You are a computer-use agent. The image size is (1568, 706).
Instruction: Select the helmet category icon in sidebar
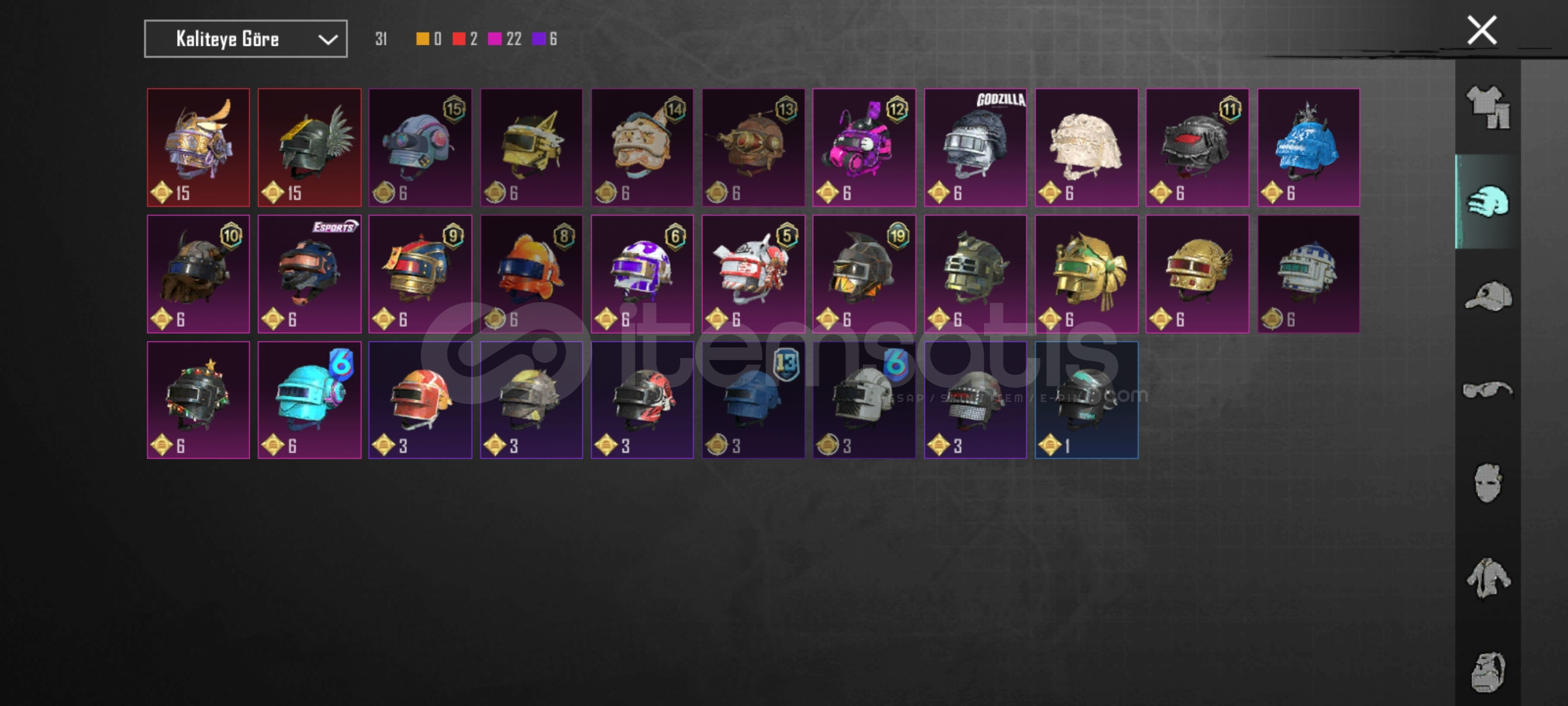click(x=1488, y=202)
